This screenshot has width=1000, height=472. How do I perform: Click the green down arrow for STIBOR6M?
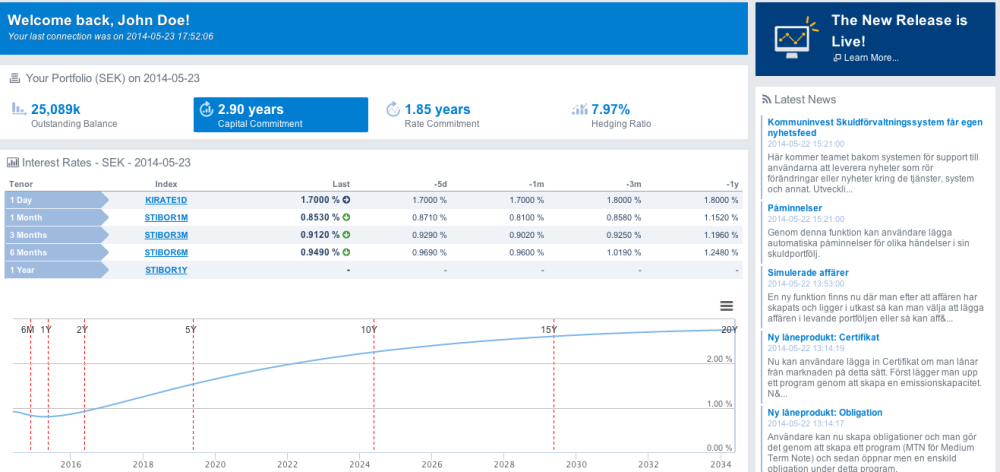[347, 252]
